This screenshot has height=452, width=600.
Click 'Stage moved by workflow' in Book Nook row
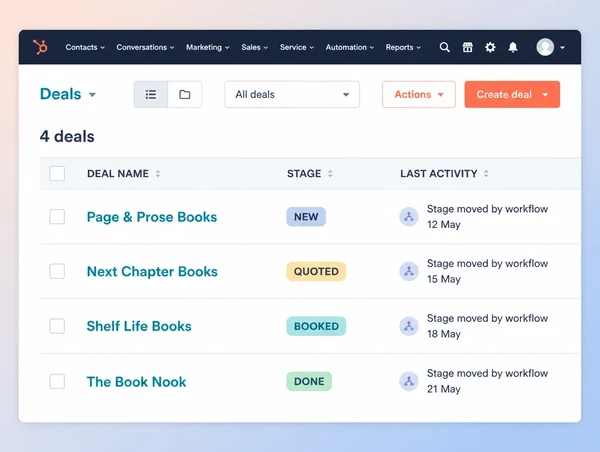(488, 373)
